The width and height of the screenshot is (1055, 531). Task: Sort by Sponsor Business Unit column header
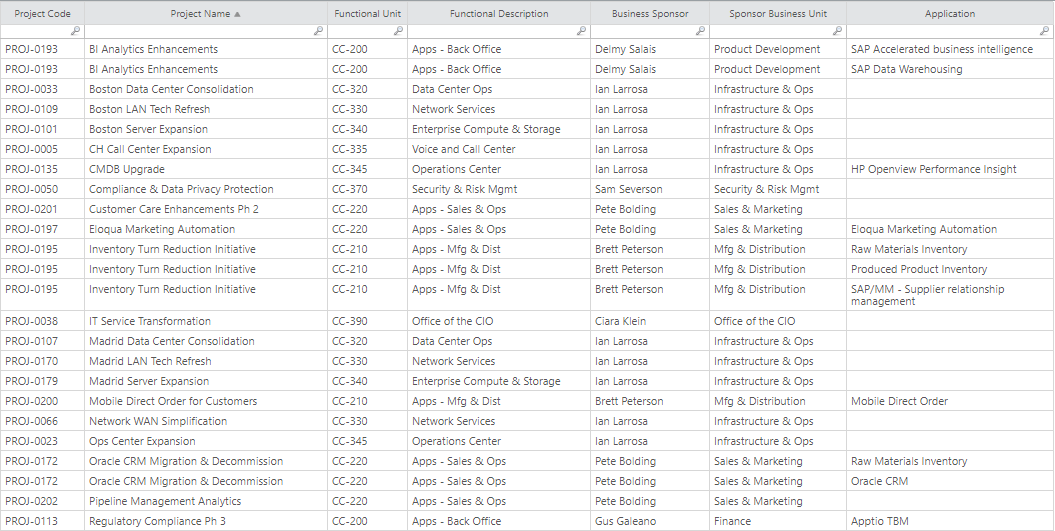point(778,13)
